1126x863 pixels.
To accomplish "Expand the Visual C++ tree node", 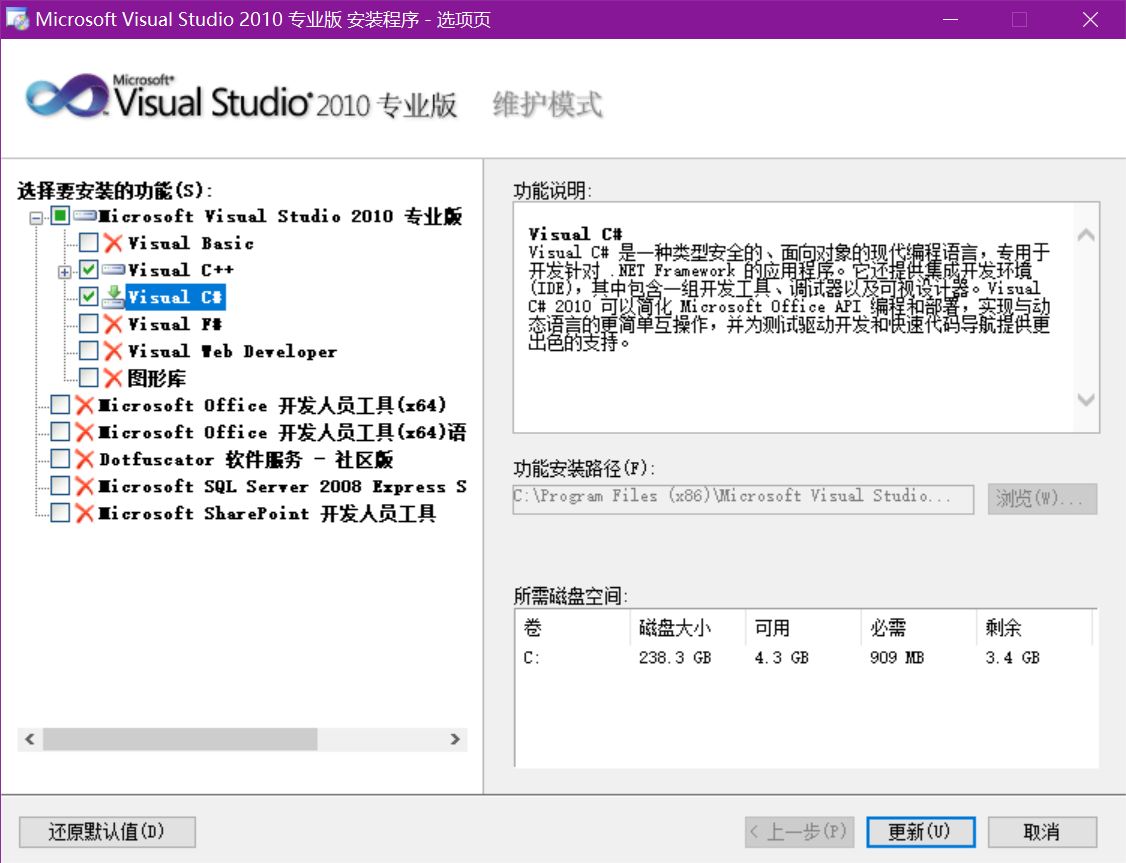I will pos(65,271).
